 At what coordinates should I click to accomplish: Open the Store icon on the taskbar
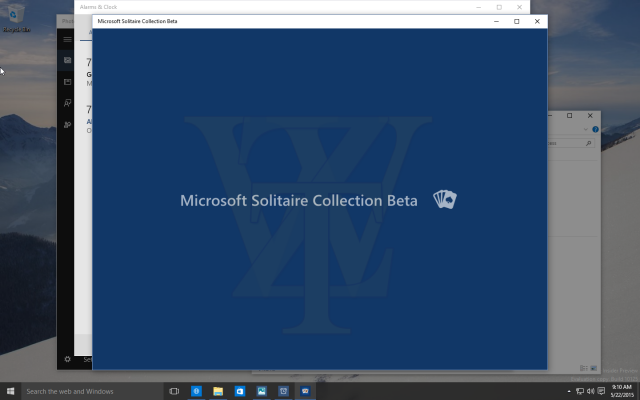240,391
